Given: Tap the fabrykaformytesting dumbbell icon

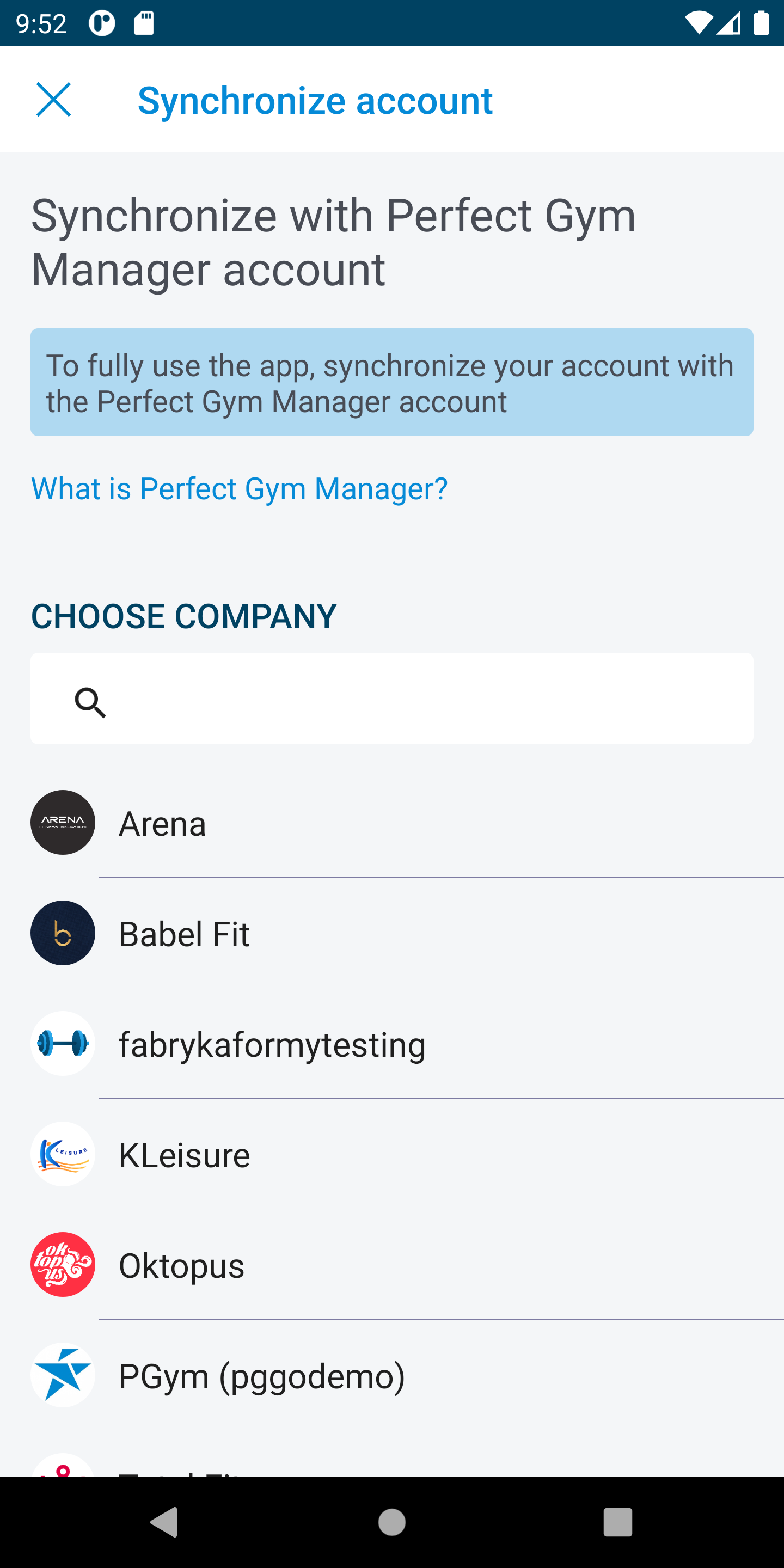Looking at the screenshot, I should coord(63,1043).
